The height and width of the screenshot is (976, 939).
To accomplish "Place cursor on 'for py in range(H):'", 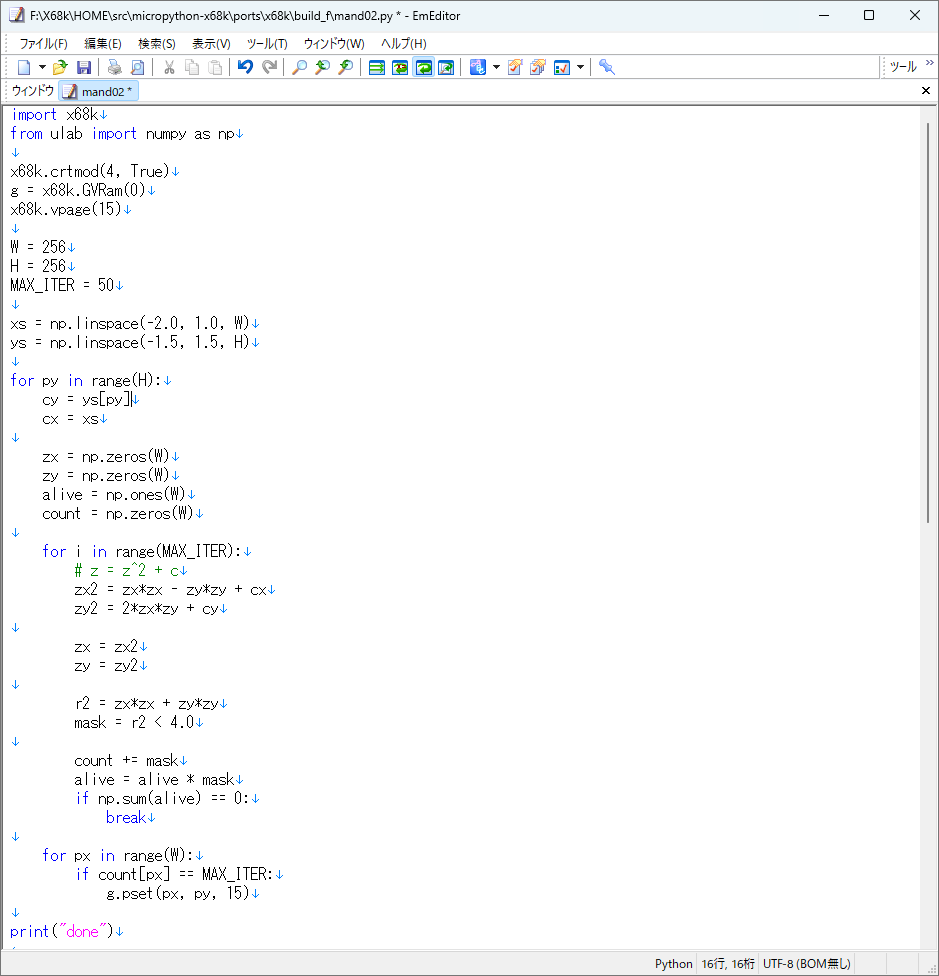I will tap(85, 380).
